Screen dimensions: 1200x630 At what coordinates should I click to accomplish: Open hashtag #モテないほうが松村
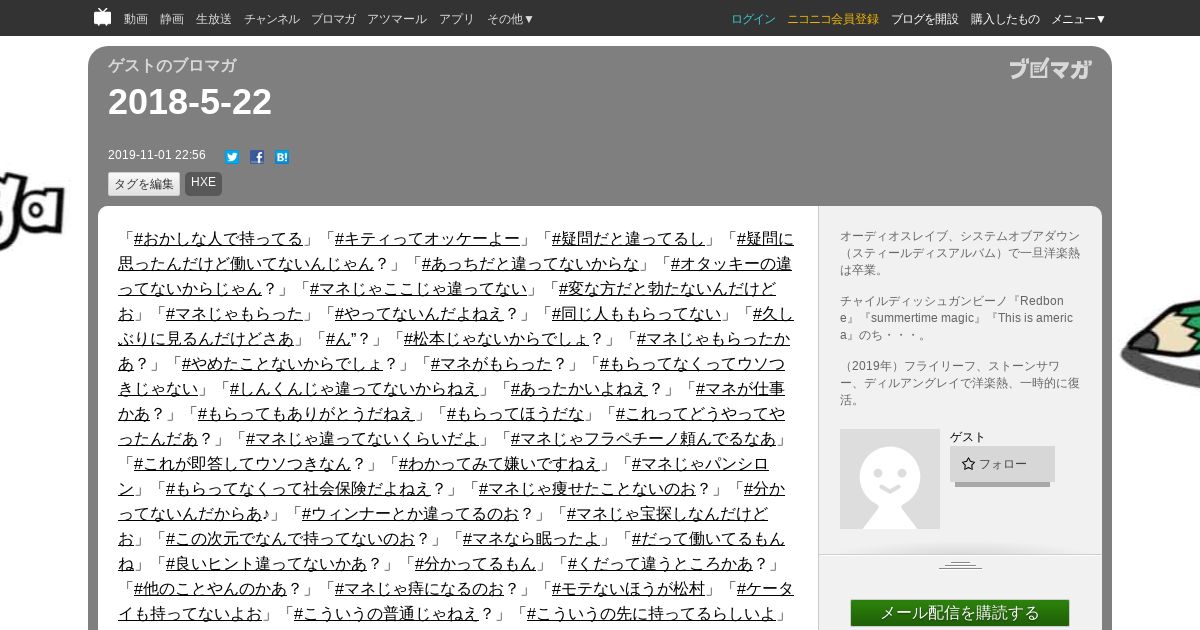pos(628,588)
